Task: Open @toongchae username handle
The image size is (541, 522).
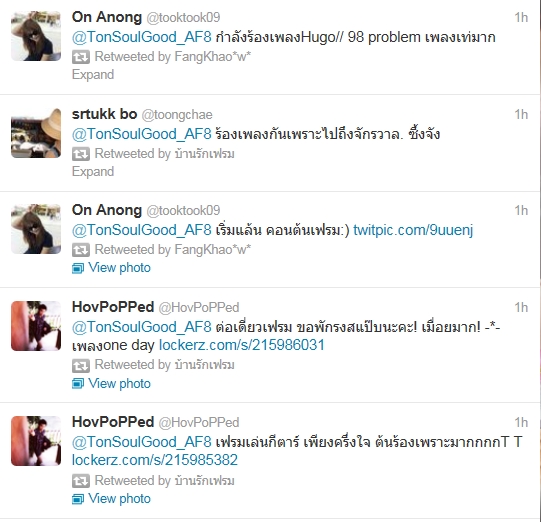Action: (x=177, y=115)
